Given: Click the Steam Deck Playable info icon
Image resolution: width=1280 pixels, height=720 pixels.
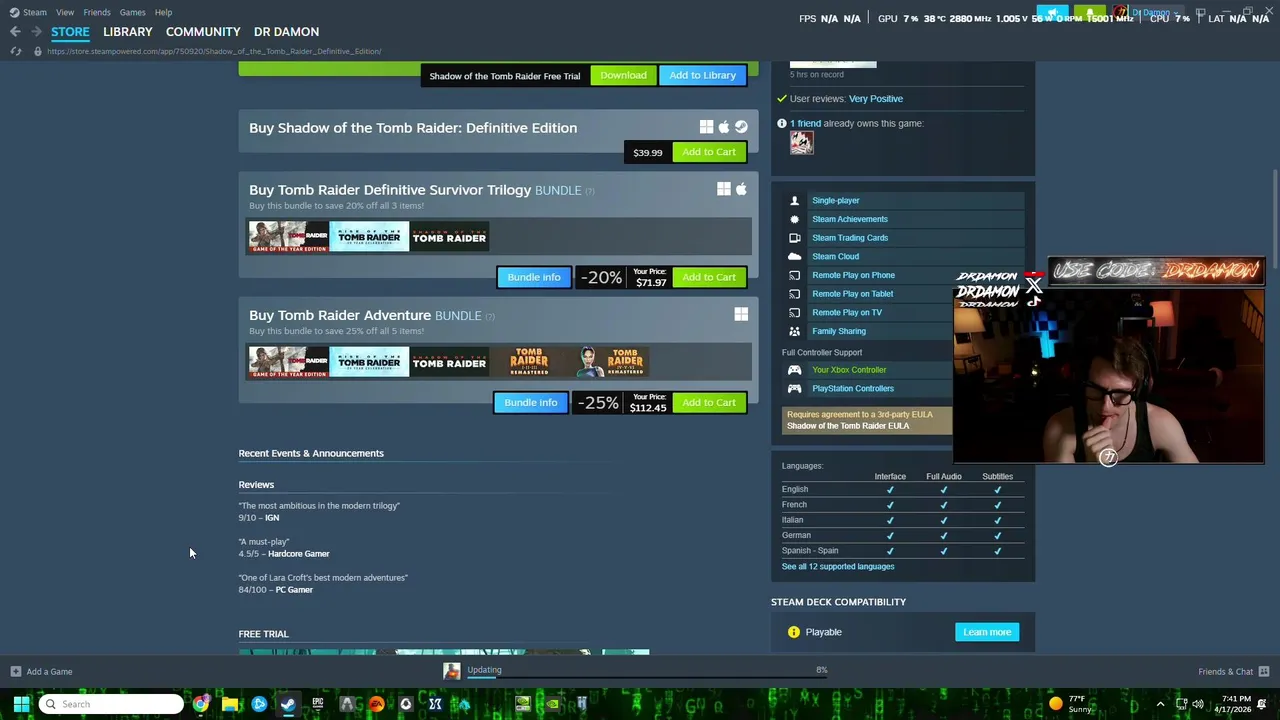Looking at the screenshot, I should point(794,632).
